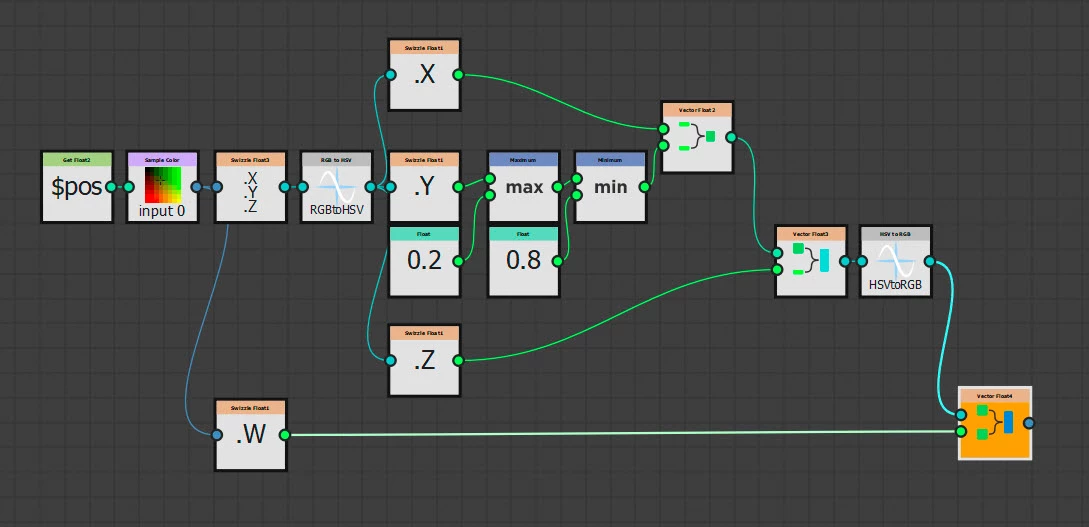The image size is (1089, 527).
Task: Click the Vector Float3 upper input connector
Action: (x=777, y=253)
